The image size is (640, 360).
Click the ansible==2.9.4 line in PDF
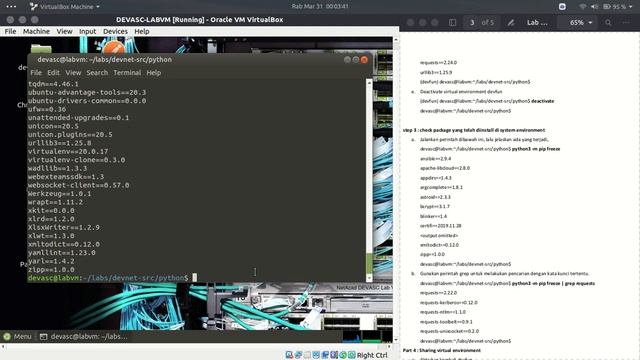click(x=436, y=158)
